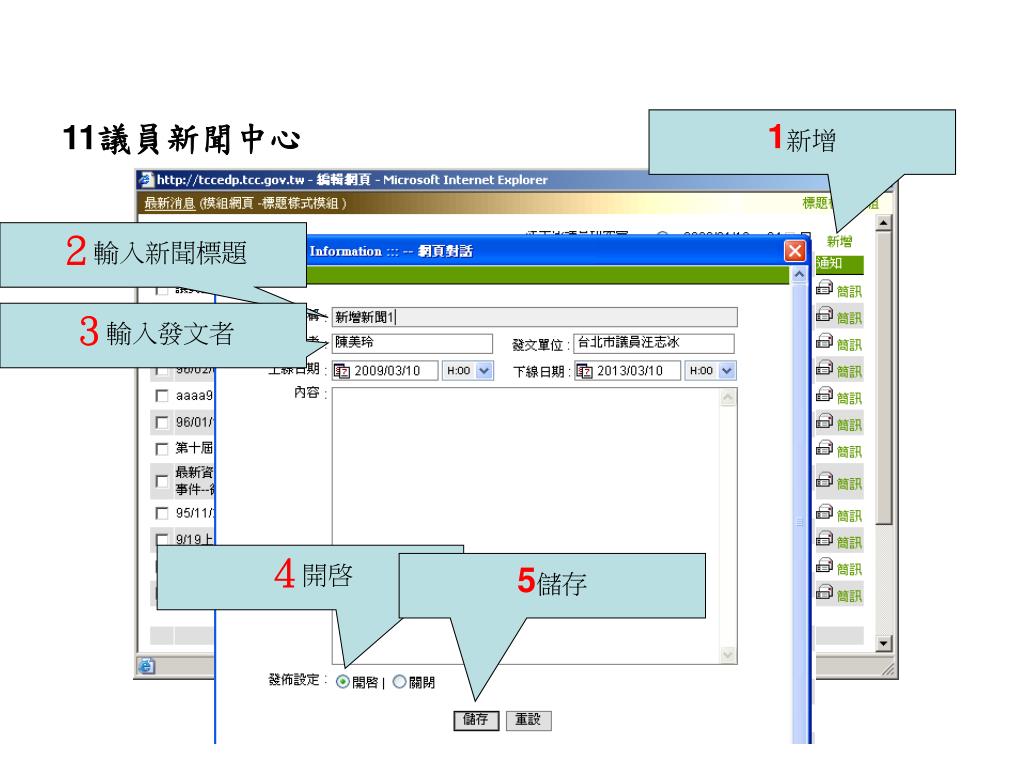Screen dimensions: 1024x768
Task: Click the down arrow of the 內容 textarea scrollbar
Action: coord(728,654)
